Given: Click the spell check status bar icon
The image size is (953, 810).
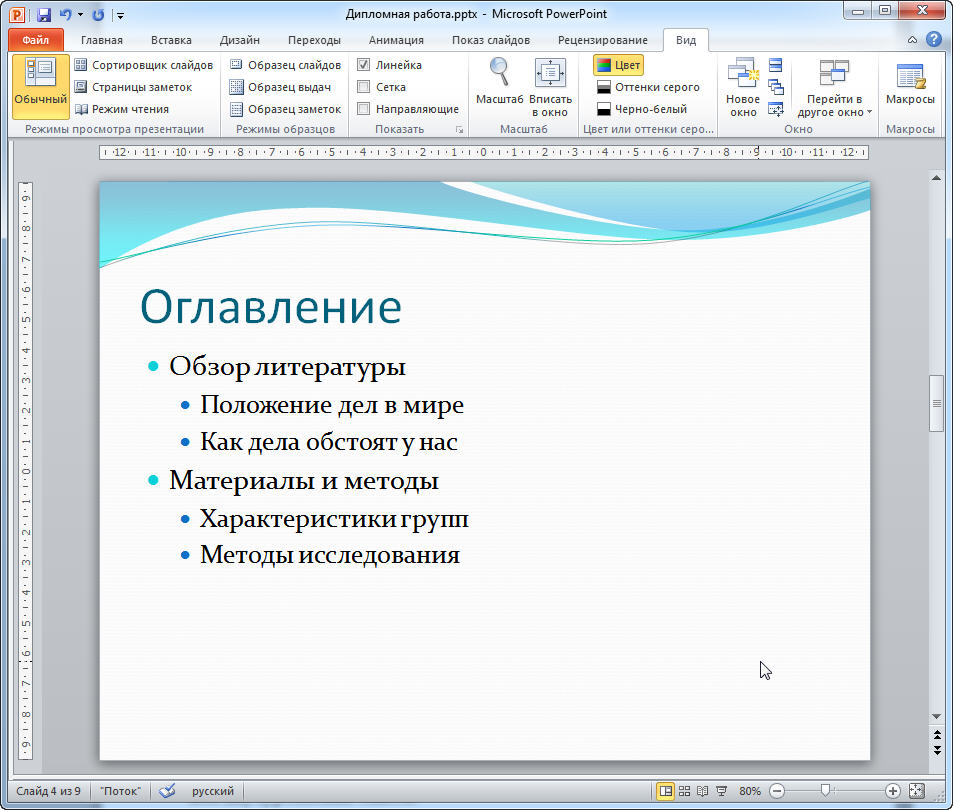Looking at the screenshot, I should 167,791.
